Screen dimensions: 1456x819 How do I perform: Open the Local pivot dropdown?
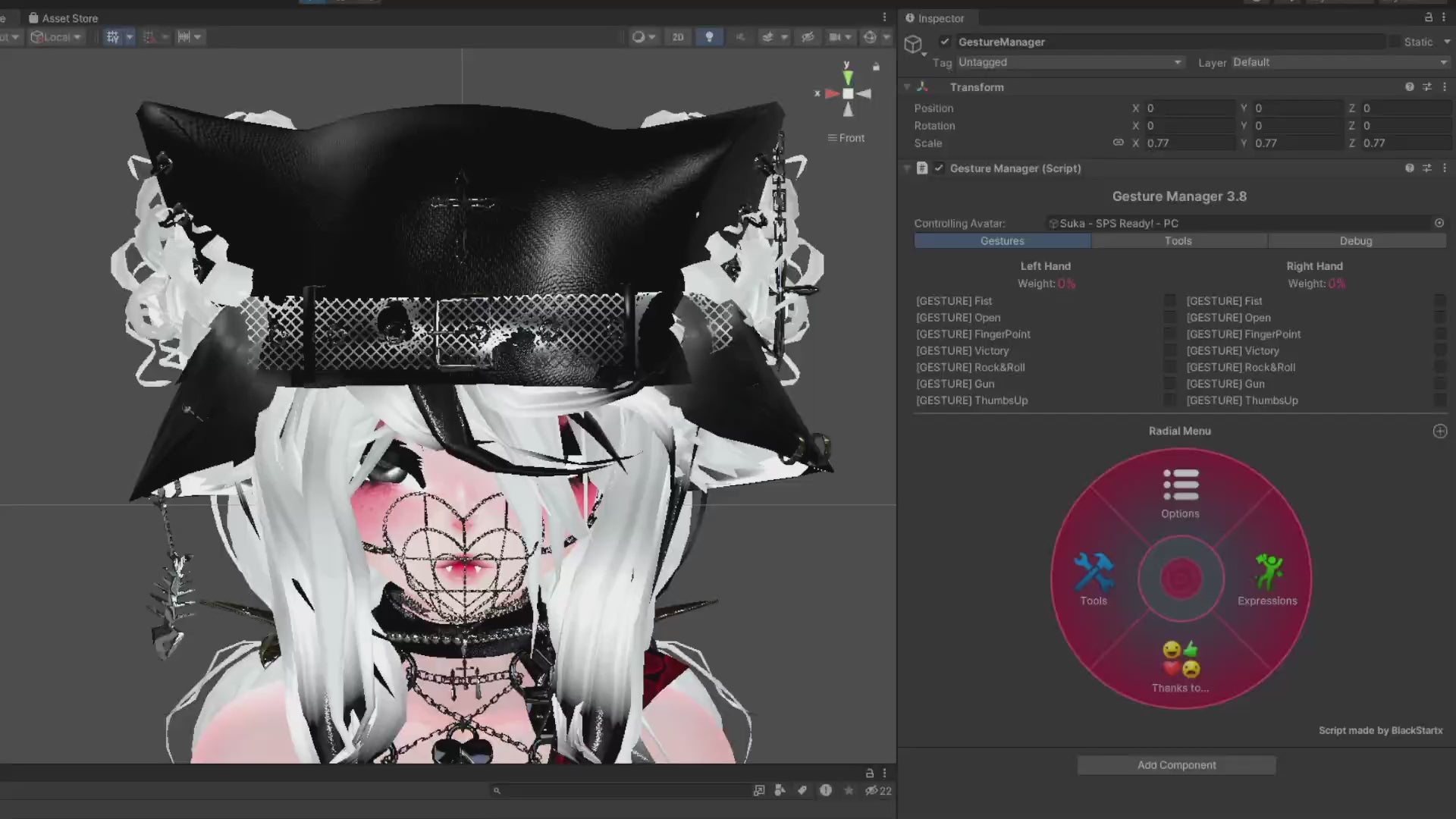tap(55, 36)
